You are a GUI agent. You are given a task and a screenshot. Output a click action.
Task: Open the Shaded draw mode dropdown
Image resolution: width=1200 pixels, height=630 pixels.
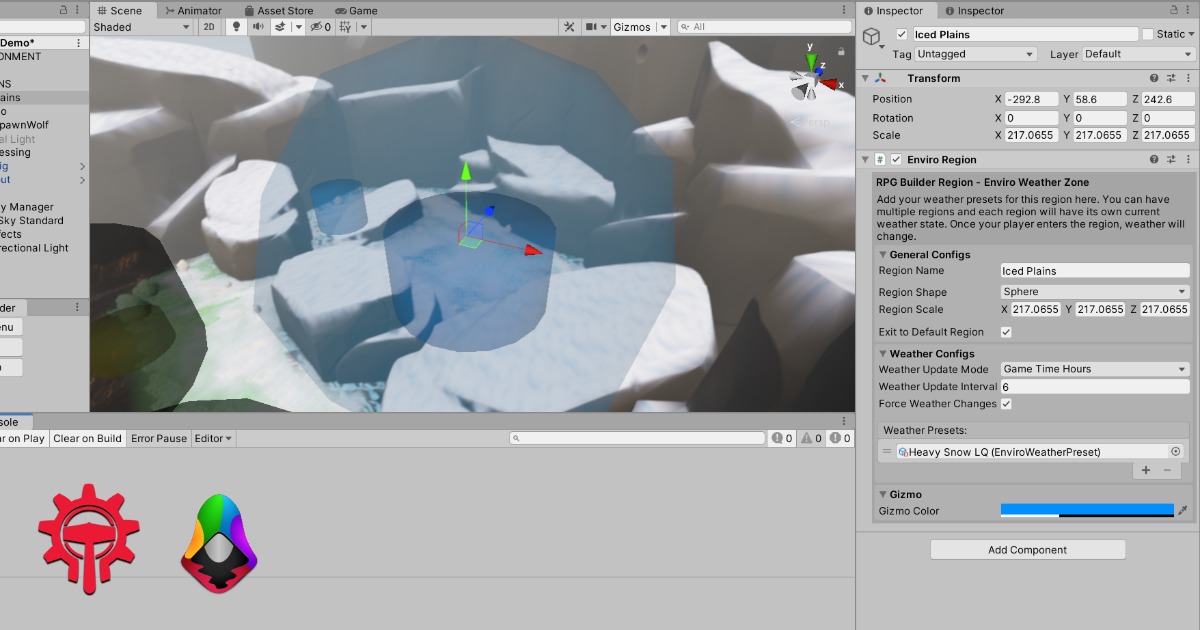coord(142,27)
